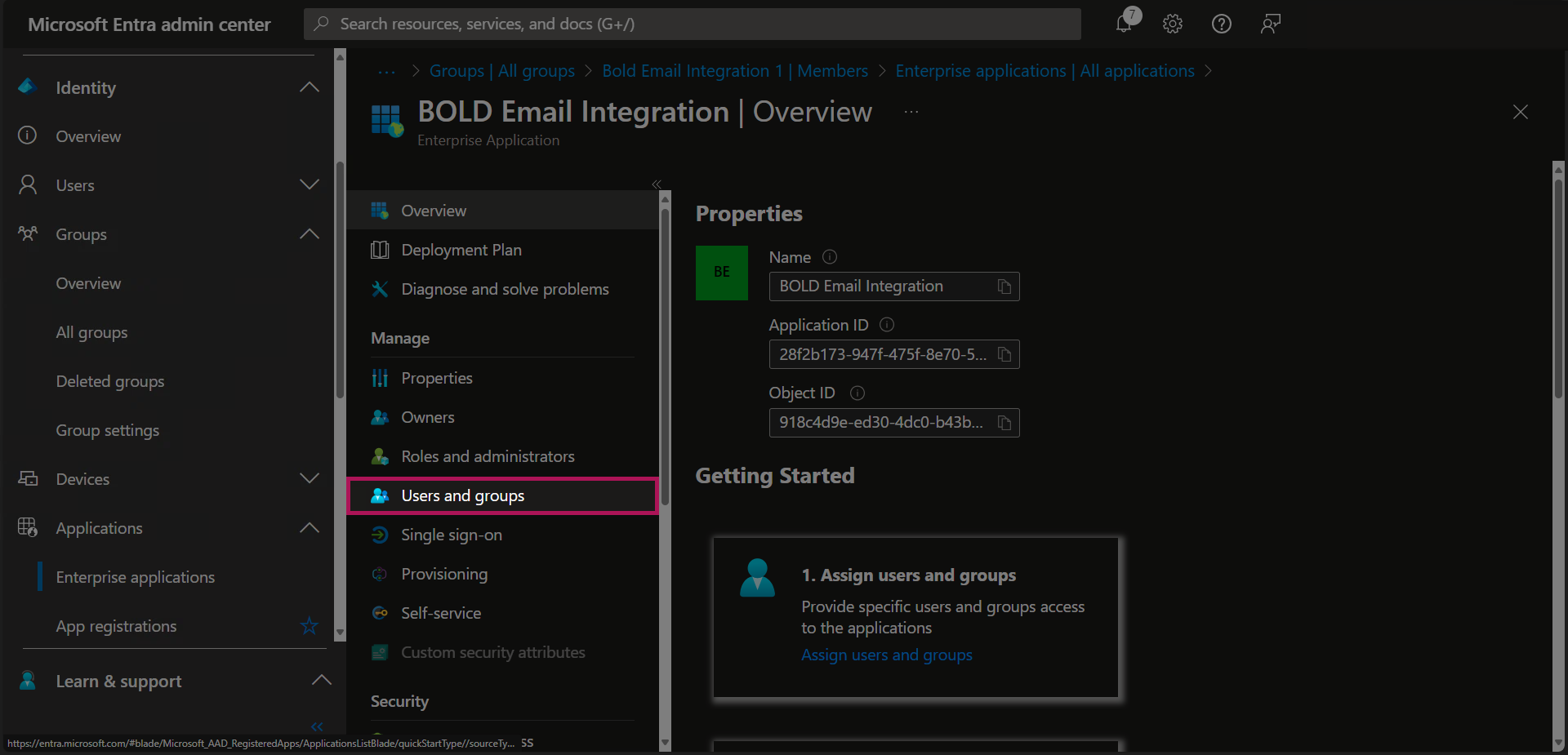Viewport: 1568px width, 755px height.
Task: Open the notifications bell icon
Action: point(1125,24)
